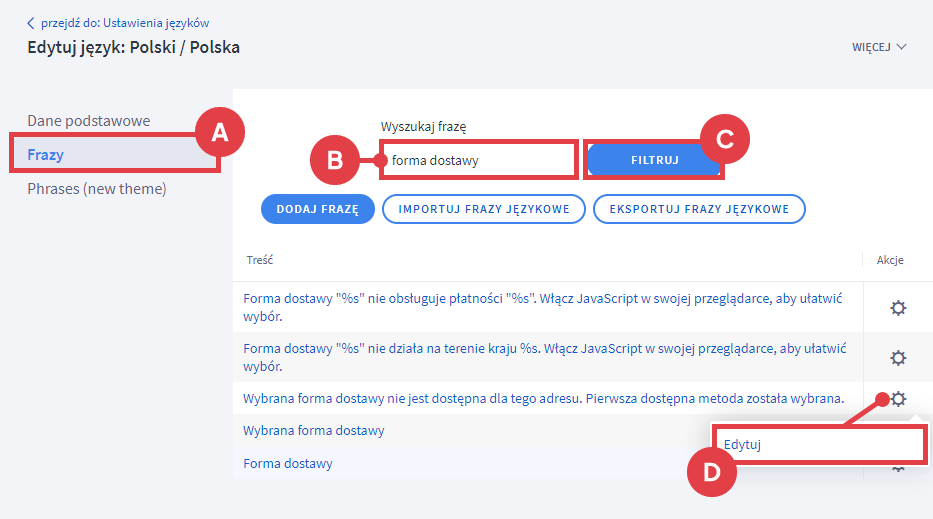
Task: Expand the WIĘCEJ dropdown
Action: 878,47
